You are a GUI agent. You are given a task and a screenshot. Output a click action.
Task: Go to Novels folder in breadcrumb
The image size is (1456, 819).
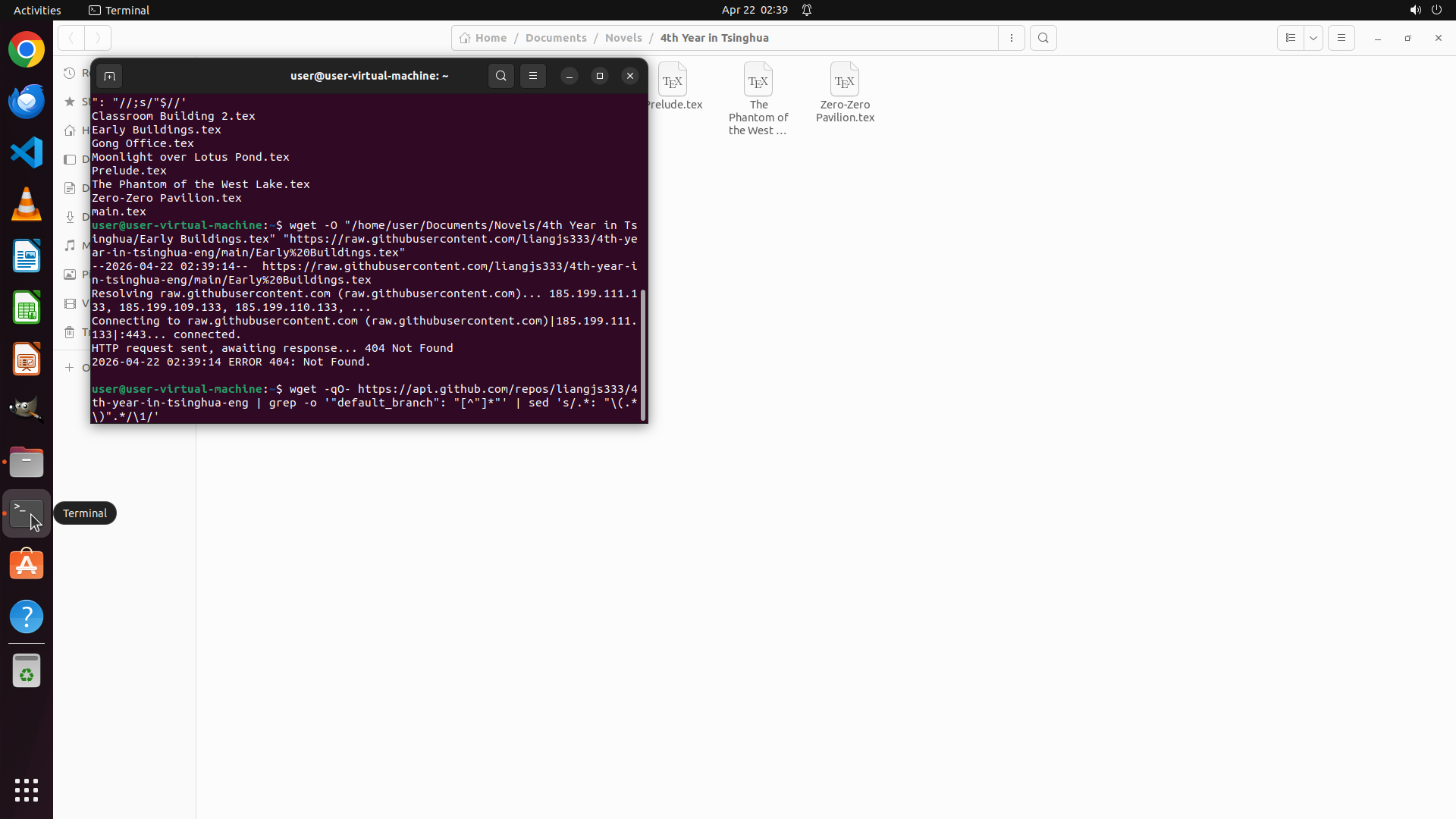click(623, 38)
